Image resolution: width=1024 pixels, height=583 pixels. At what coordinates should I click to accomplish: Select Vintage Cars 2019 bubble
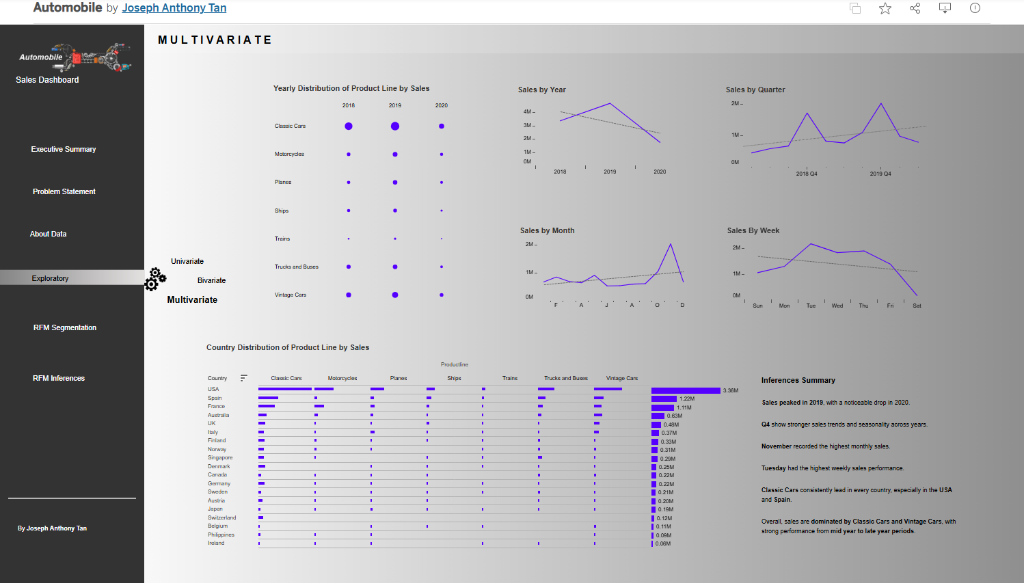pyautogui.click(x=395, y=295)
